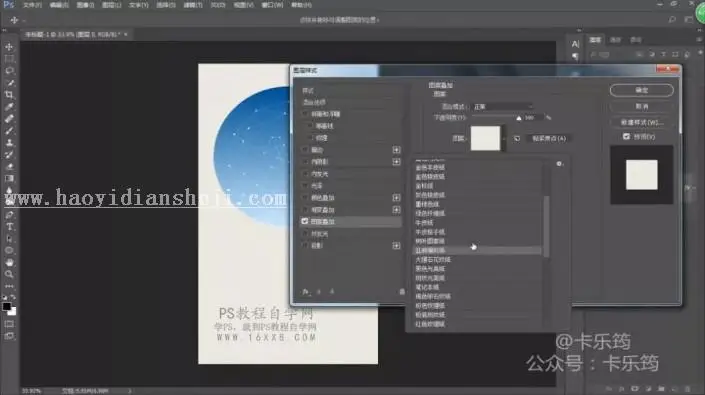
Task: Select the Hand tool
Action: pos(9,262)
